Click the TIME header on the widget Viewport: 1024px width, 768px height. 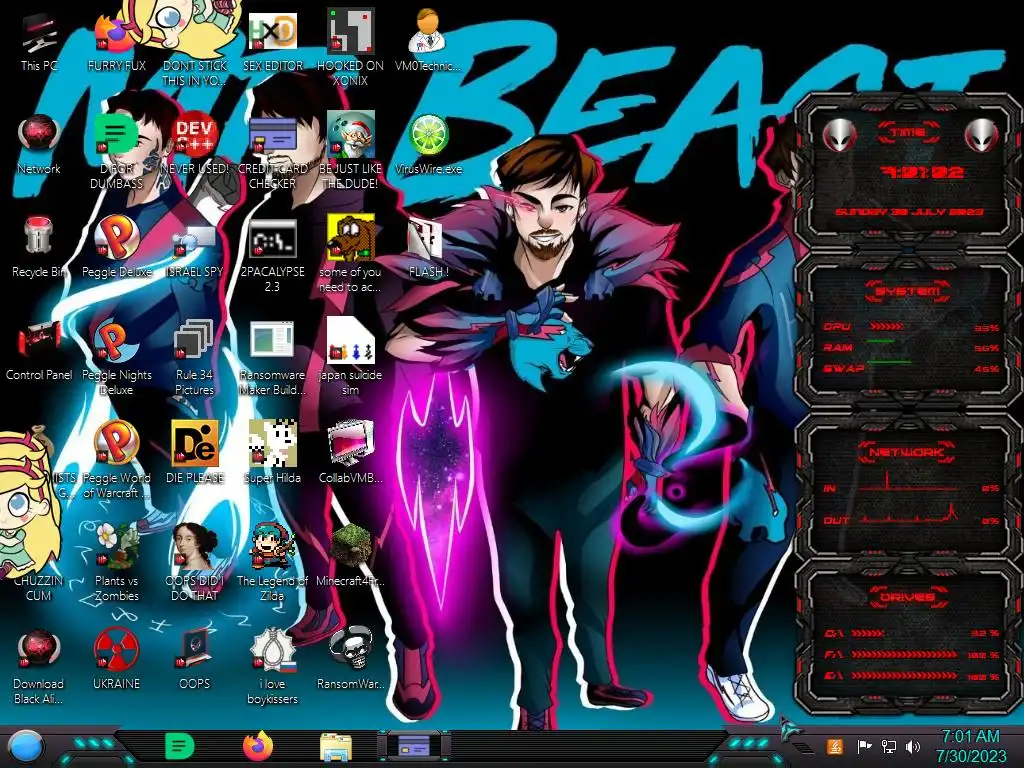click(x=908, y=133)
